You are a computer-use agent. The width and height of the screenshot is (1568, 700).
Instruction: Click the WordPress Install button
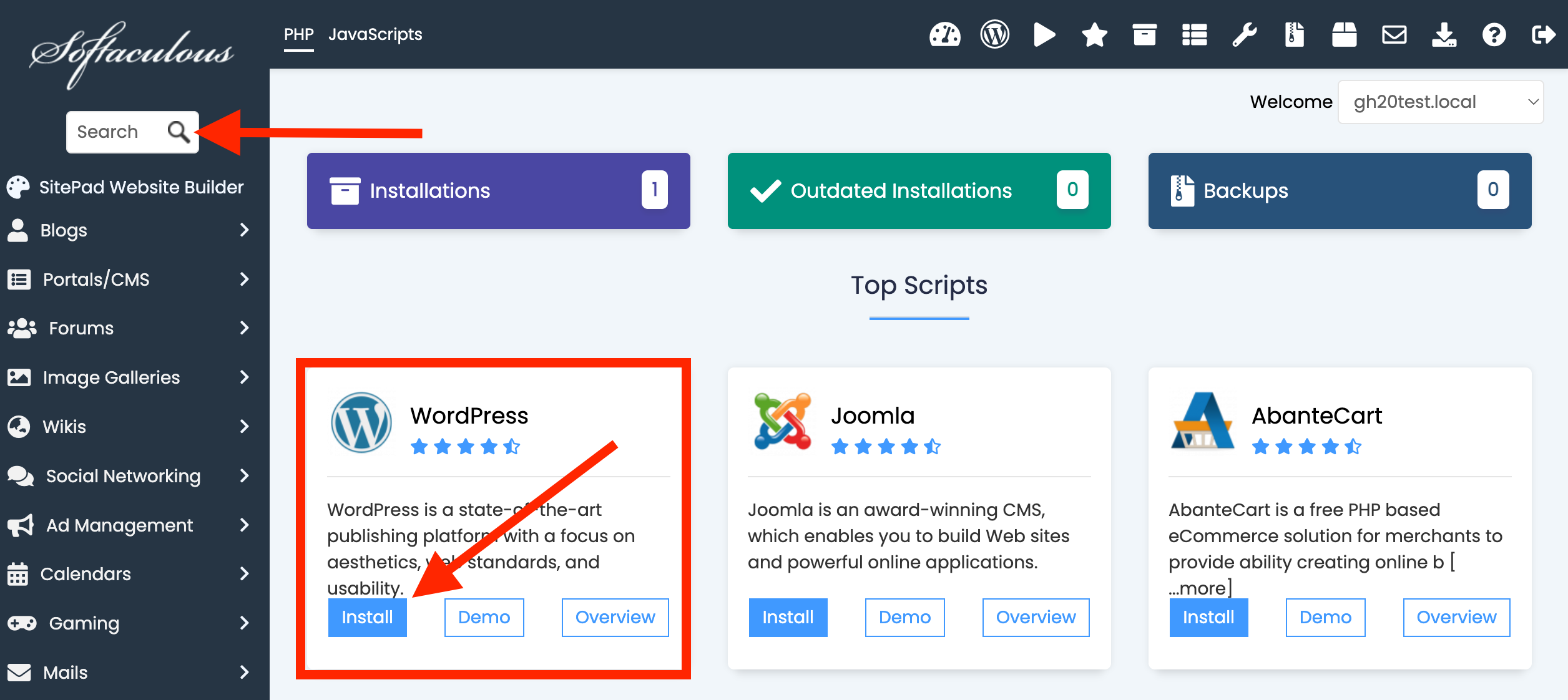pos(367,617)
